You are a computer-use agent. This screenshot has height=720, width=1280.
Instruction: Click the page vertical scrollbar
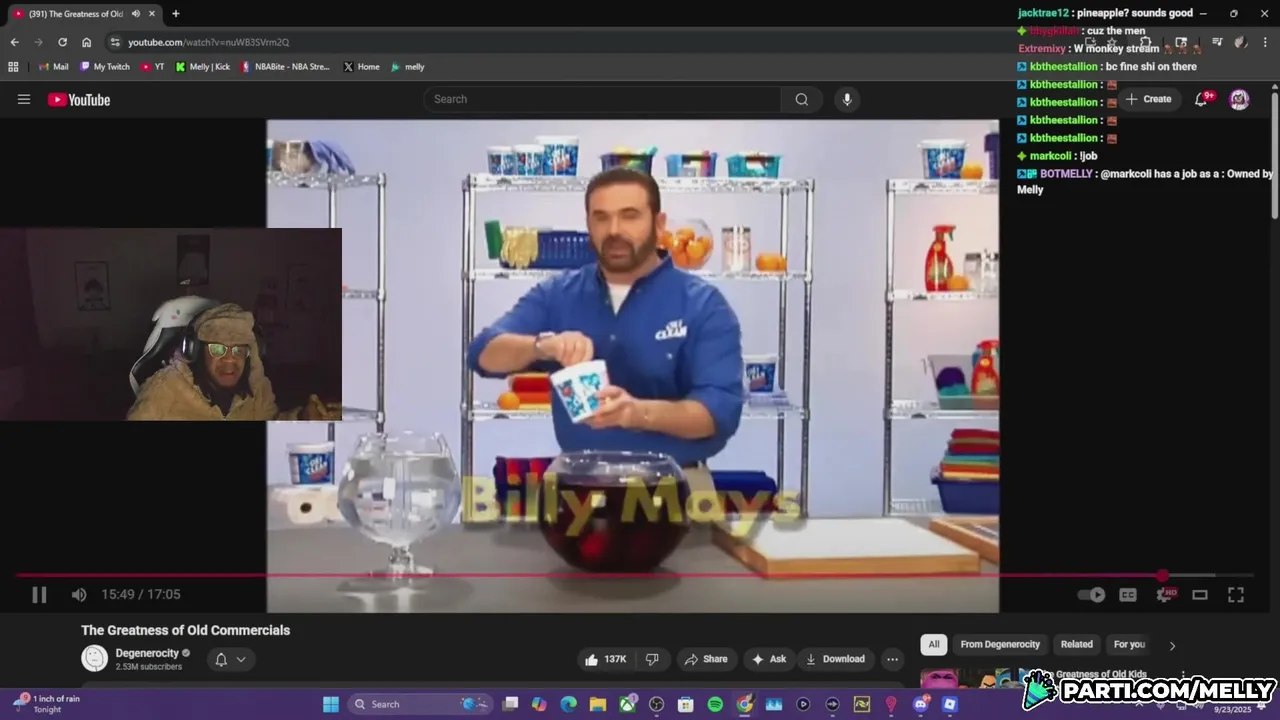coord(1274,155)
